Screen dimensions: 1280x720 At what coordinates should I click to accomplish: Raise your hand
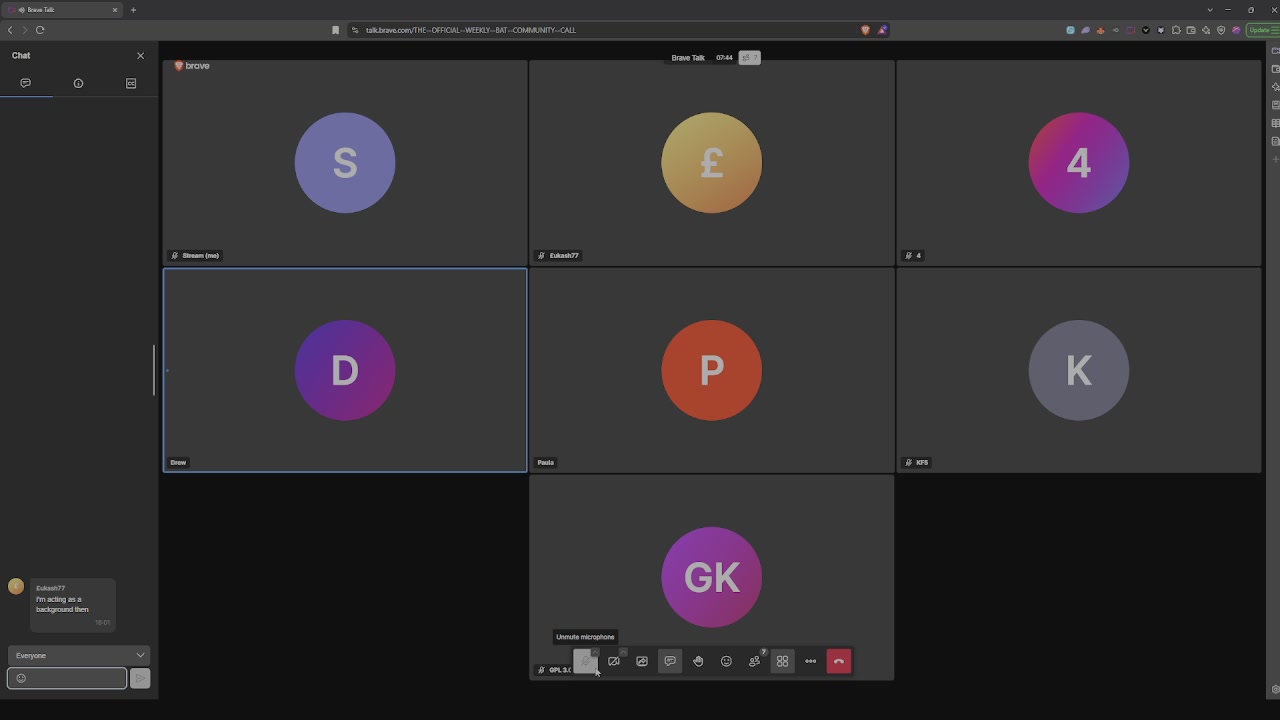coord(698,661)
